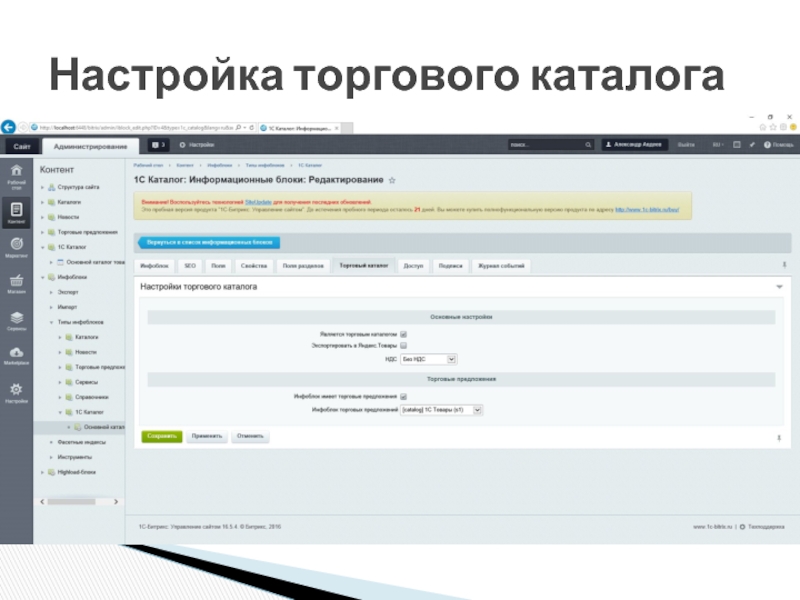Viewport: 800px width, 600px height.
Task: Open Инфоблок торговых предложений dropdown
Action: pyautogui.click(x=441, y=410)
